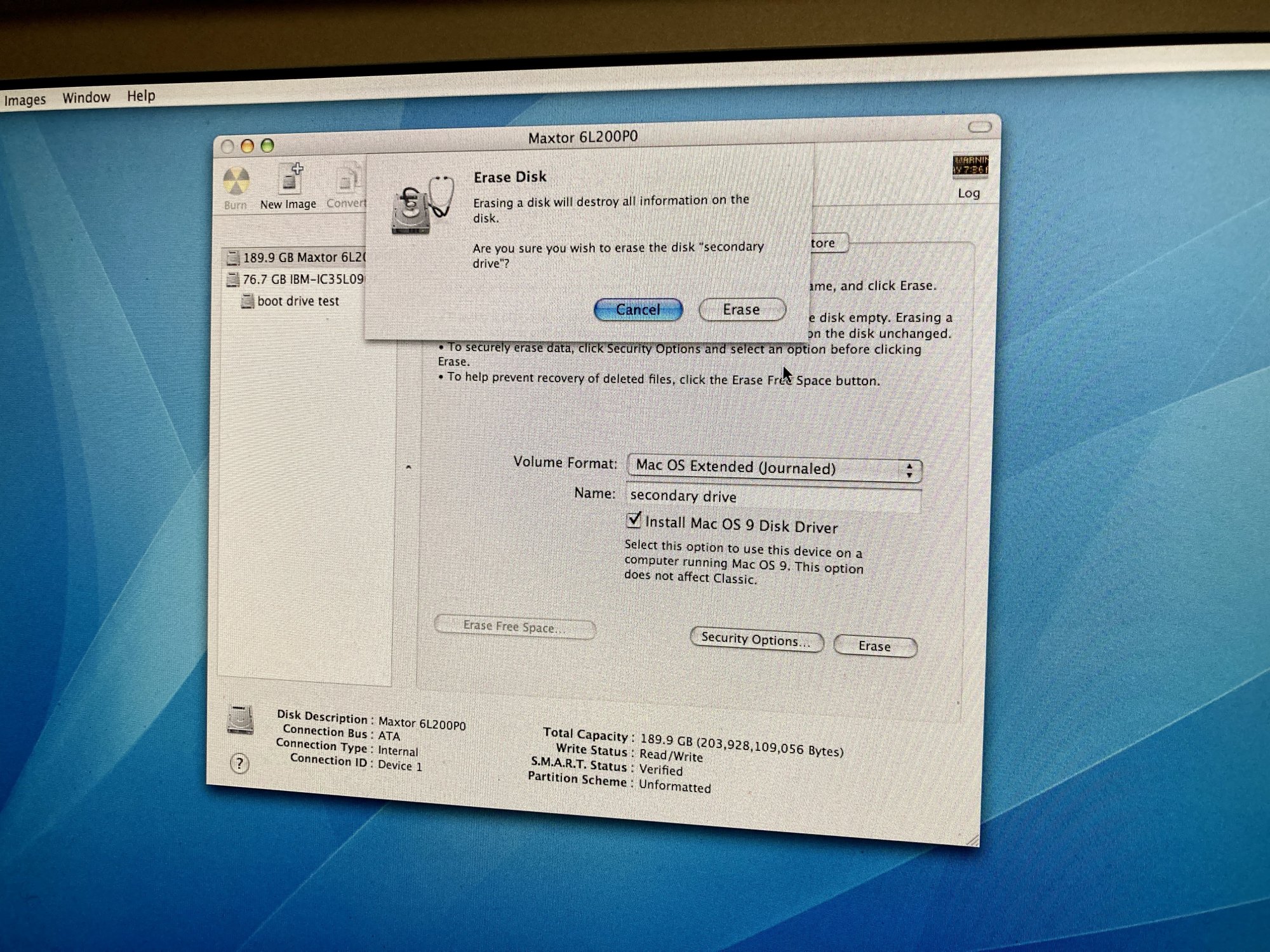1270x952 pixels.
Task: Toggle Install Mac OS 9 Disk Driver checkbox
Action: pyautogui.click(x=634, y=520)
